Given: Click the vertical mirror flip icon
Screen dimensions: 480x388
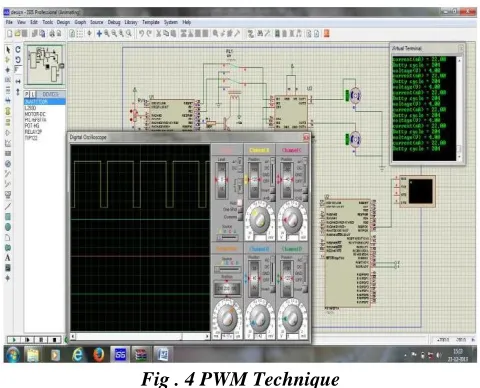Looking at the screenshot, I should click(x=18, y=92).
